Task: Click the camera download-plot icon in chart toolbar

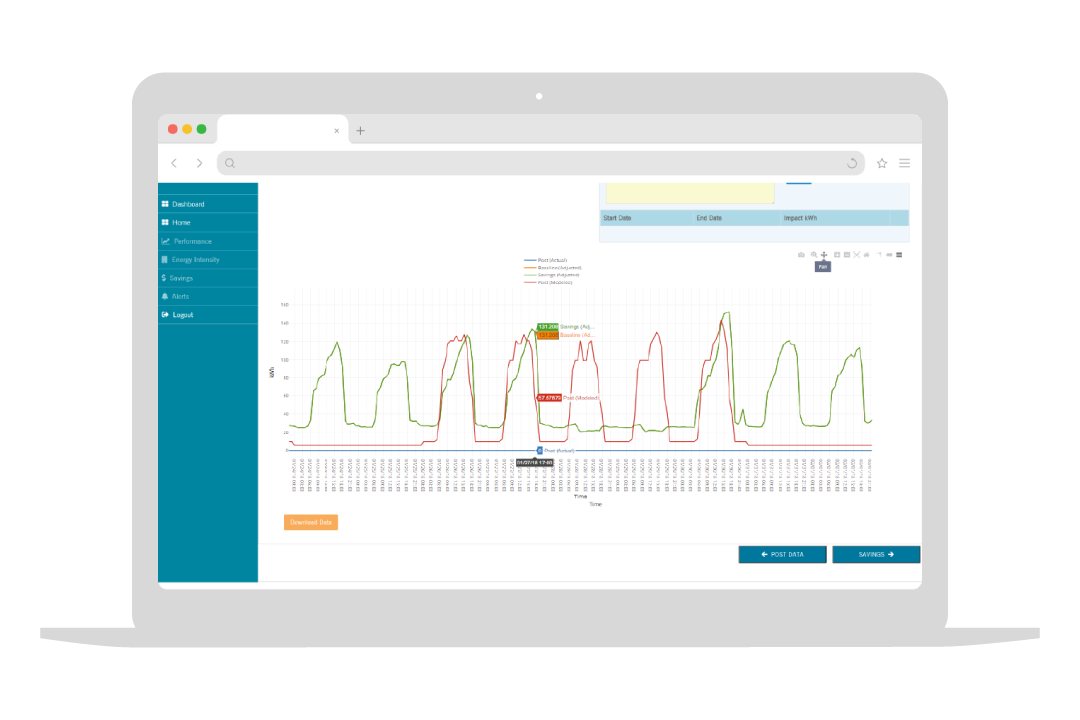Action: pos(801,255)
